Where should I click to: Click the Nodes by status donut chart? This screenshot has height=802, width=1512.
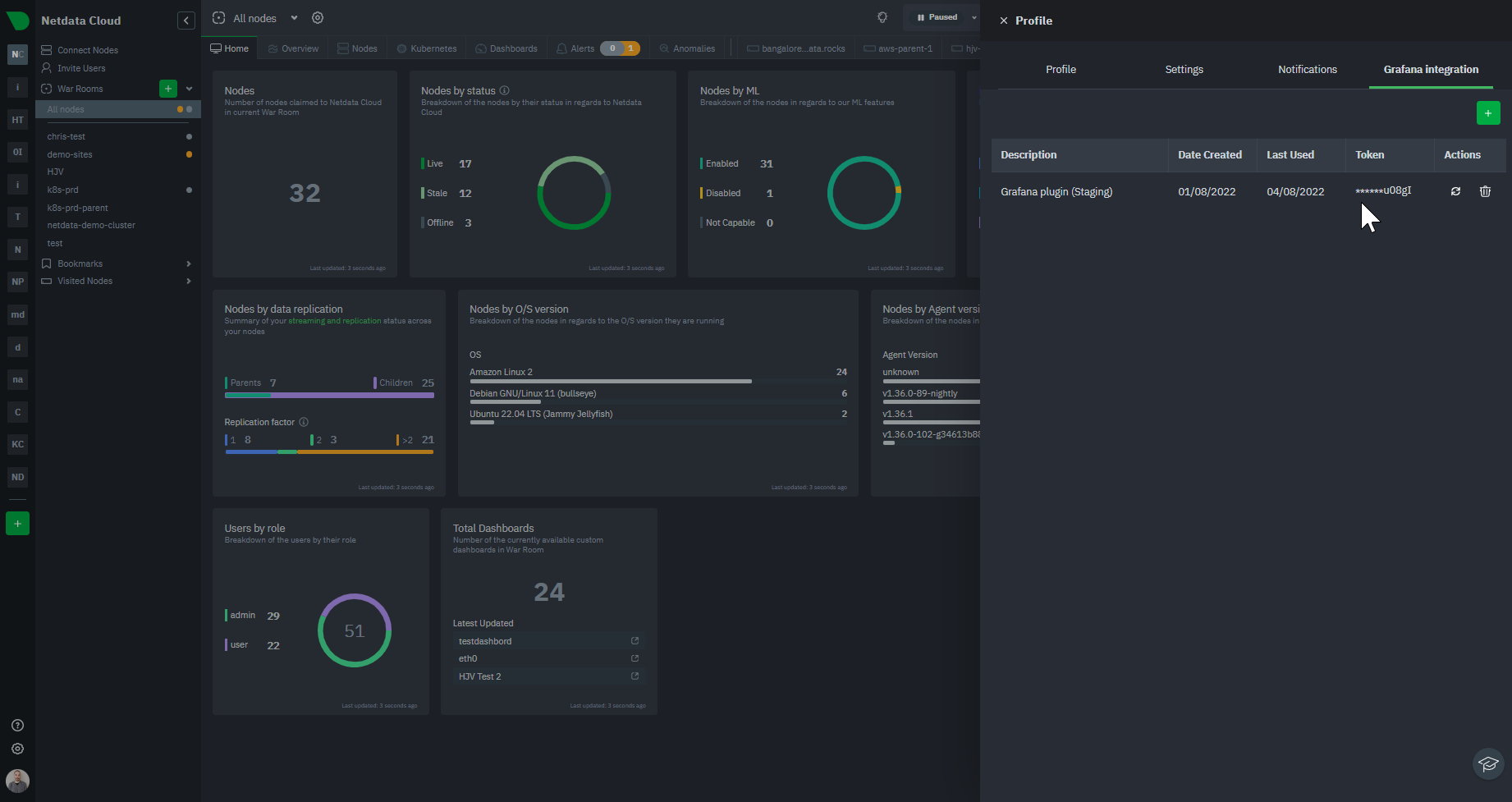point(574,193)
